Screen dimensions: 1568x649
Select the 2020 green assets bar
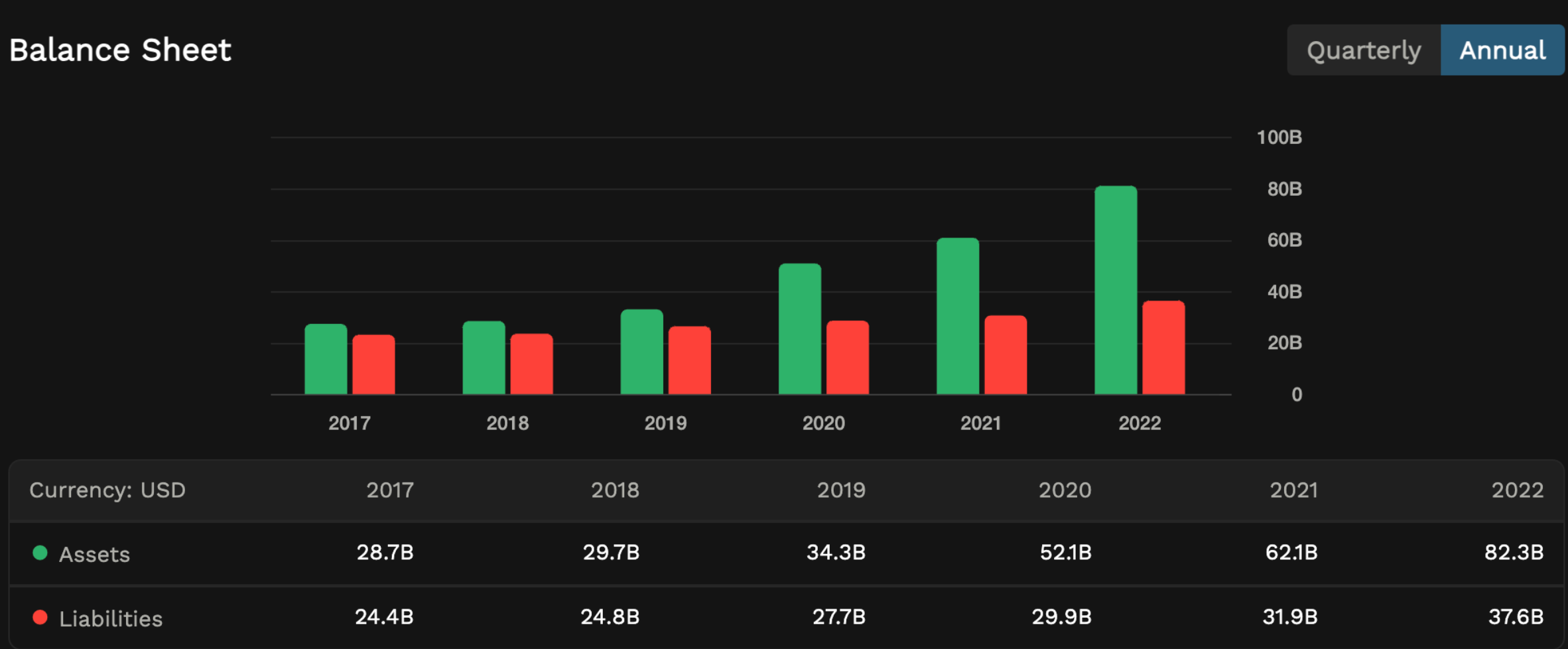tap(800, 329)
